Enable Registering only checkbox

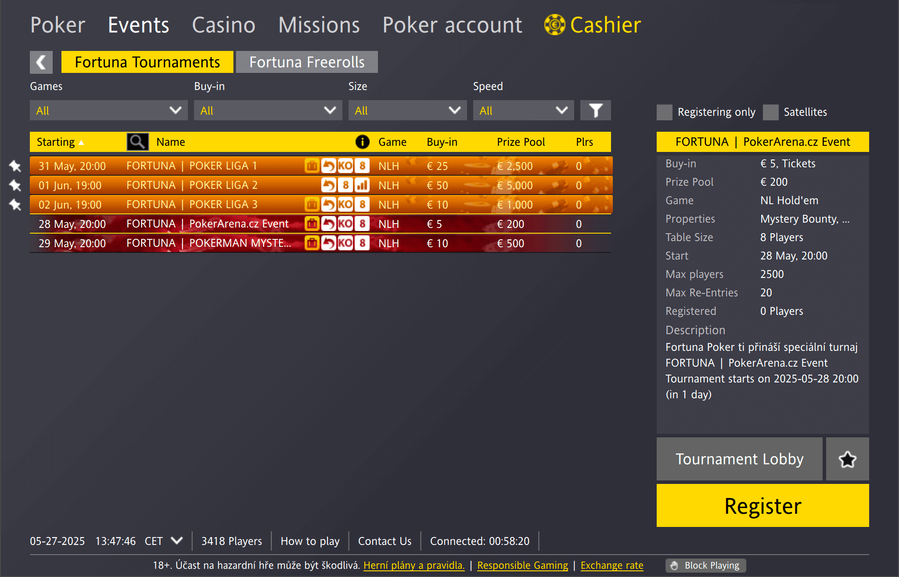tap(665, 112)
